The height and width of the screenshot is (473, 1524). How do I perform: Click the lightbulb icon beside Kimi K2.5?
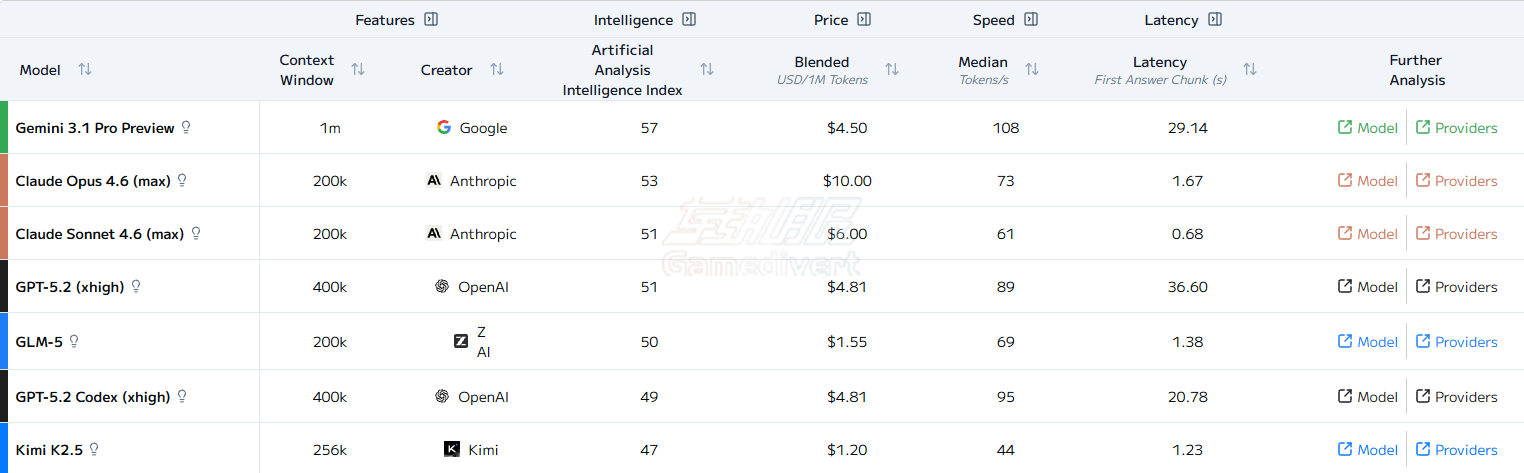(95, 450)
